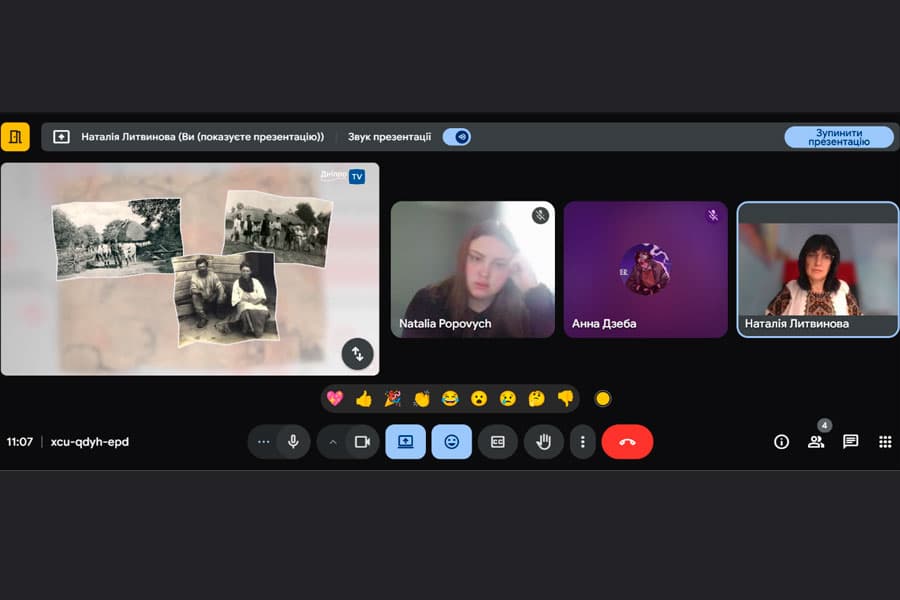The width and height of the screenshot is (900, 600).
Task: Open the activities grid icon
Action: click(x=885, y=442)
